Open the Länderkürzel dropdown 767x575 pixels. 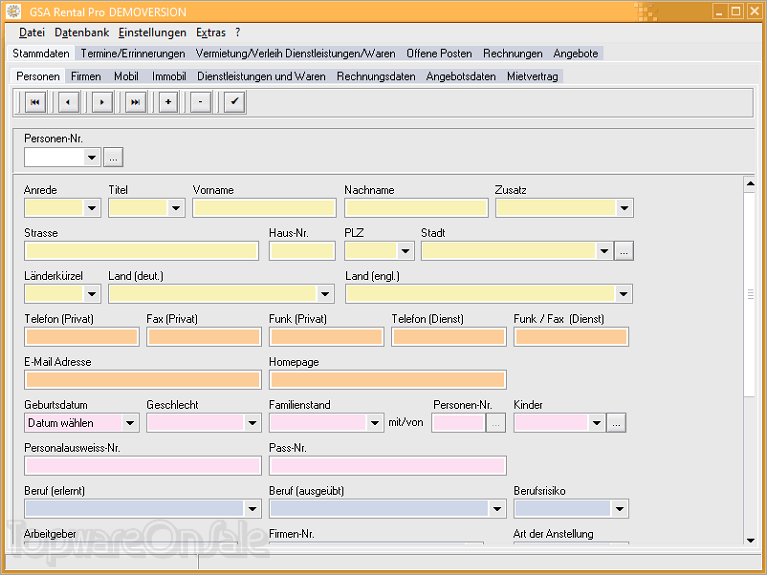[91, 294]
